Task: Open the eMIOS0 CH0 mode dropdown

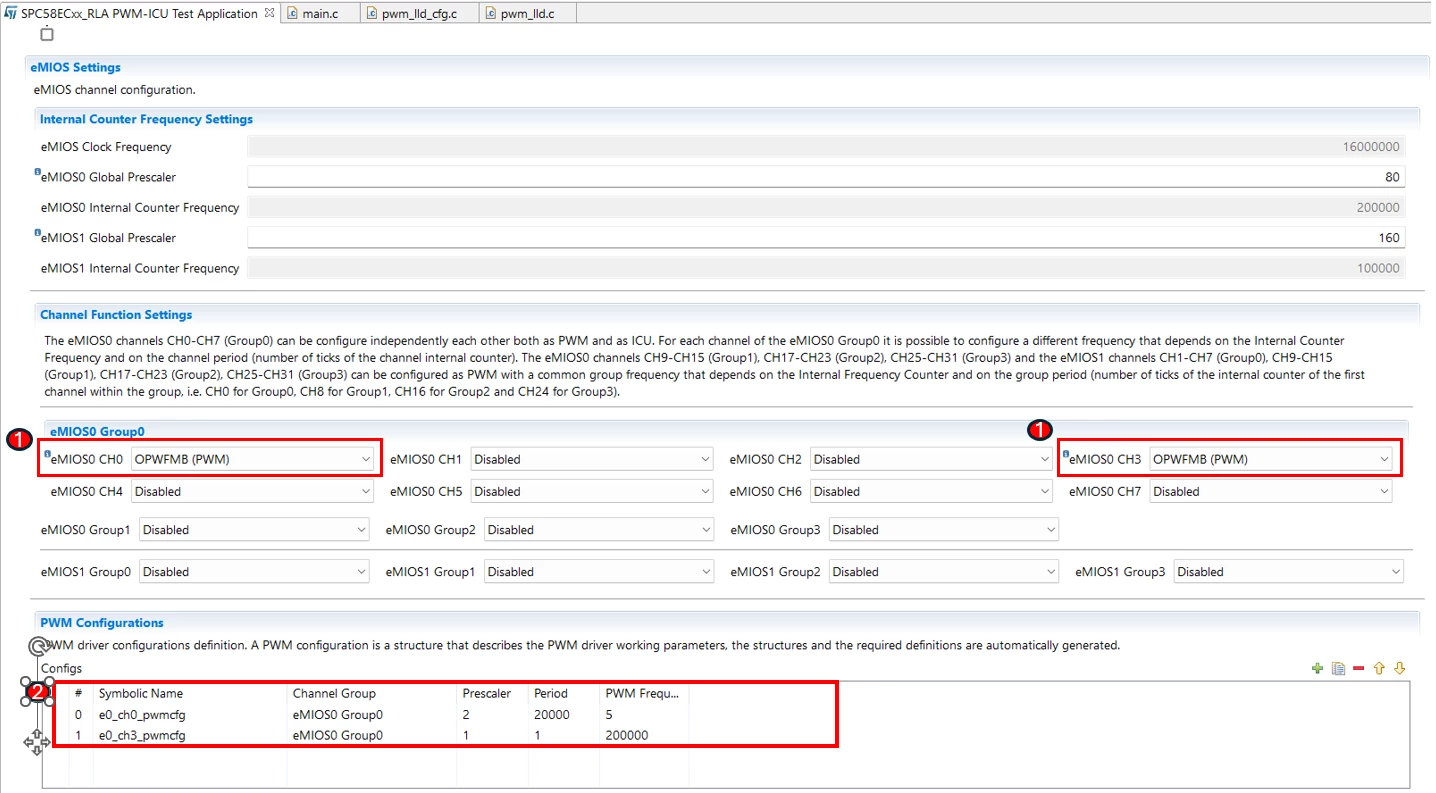Action: (x=252, y=459)
